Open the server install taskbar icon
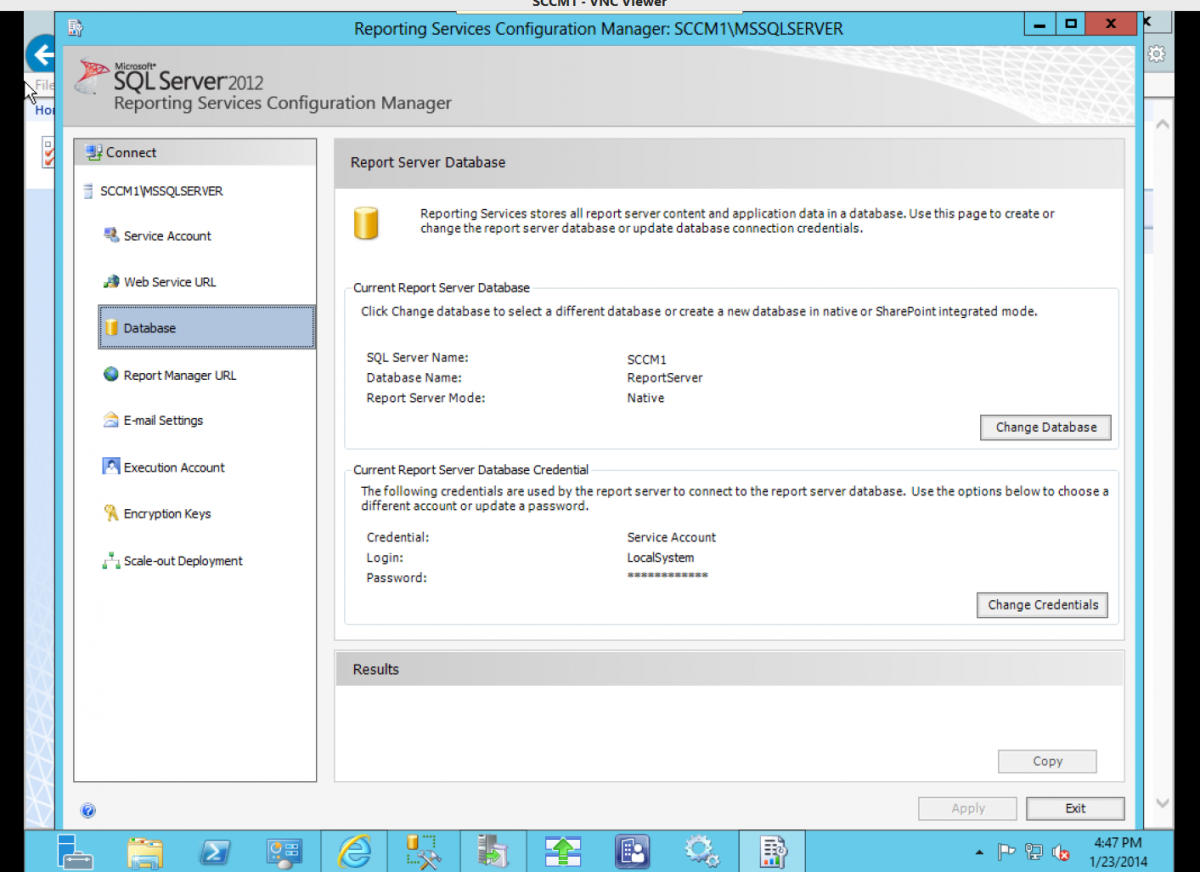 pos(493,851)
